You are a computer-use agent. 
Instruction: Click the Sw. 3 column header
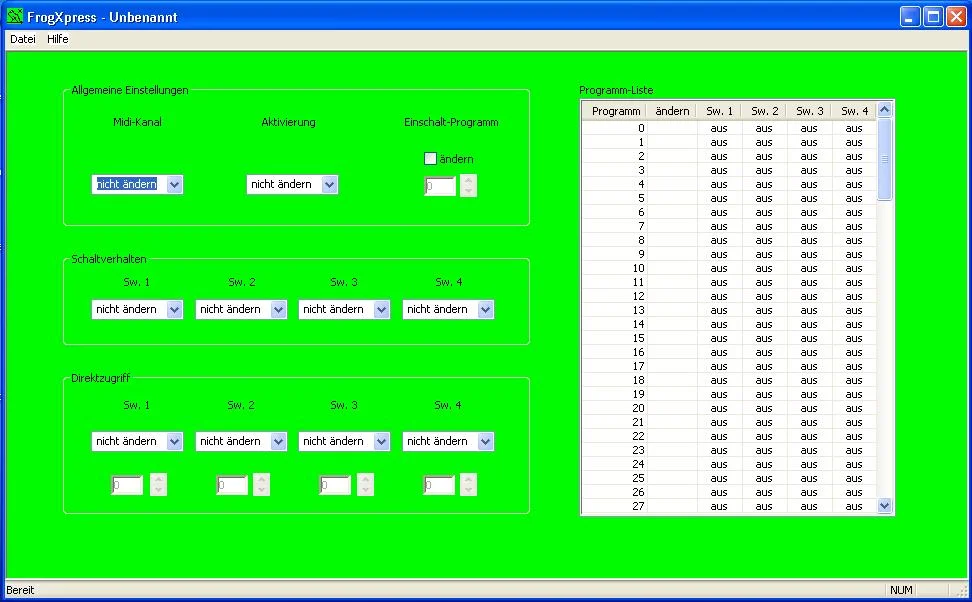pos(810,111)
